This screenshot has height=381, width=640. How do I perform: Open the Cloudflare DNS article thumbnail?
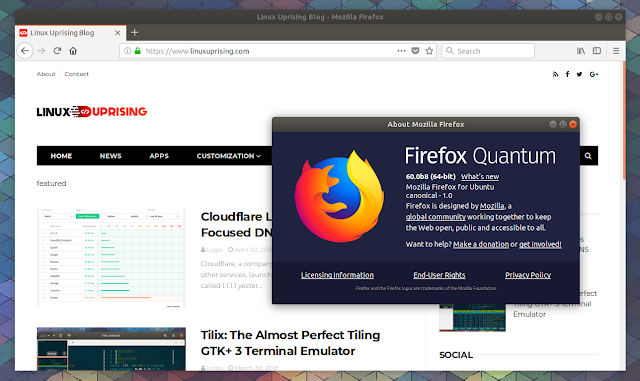pyautogui.click(x=111, y=258)
